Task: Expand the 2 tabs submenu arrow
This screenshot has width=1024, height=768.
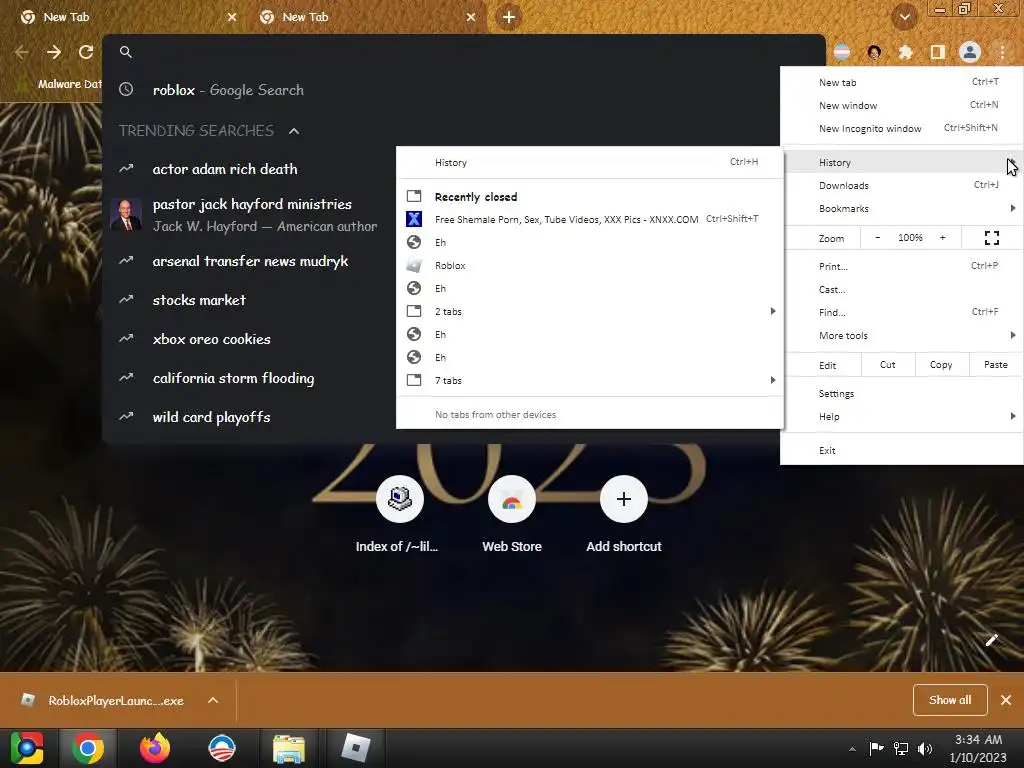Action: 773,312
